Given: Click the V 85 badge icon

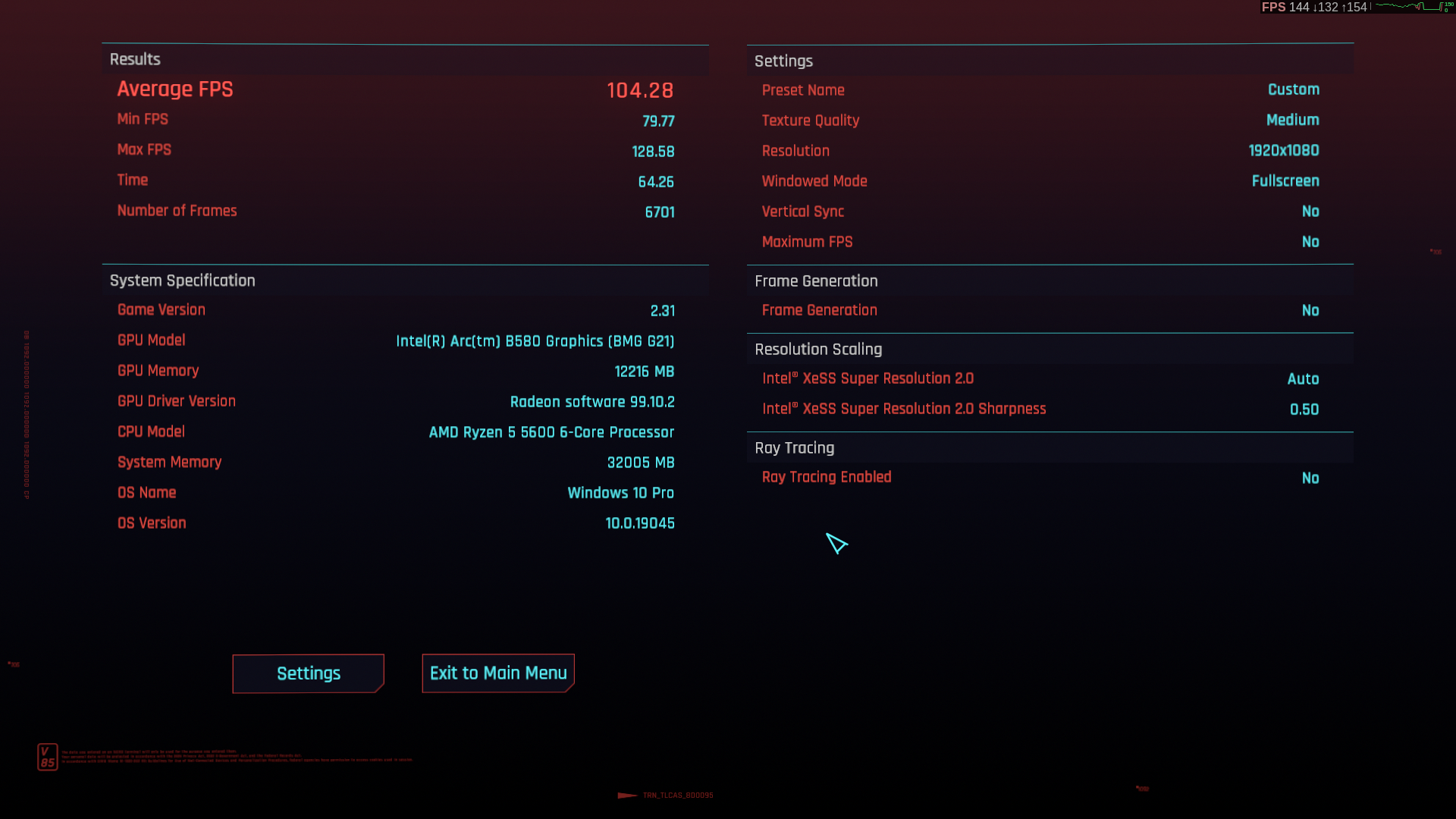Looking at the screenshot, I should [48, 757].
